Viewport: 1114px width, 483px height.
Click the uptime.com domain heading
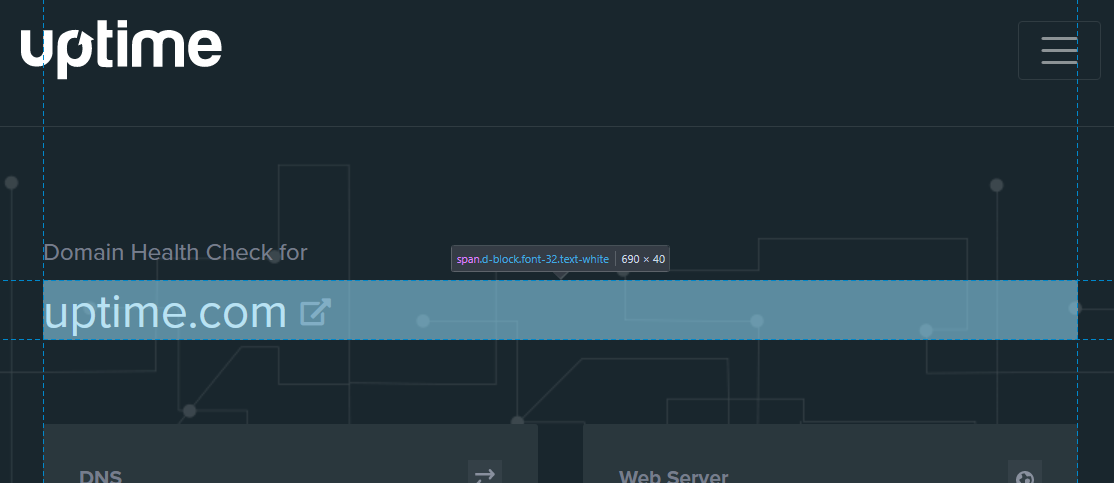point(165,313)
